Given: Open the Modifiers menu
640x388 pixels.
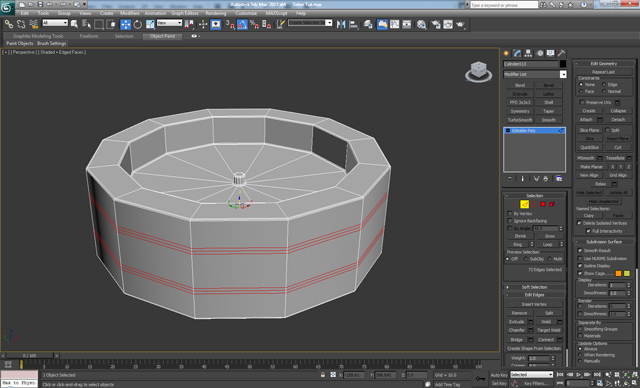Looking at the screenshot, I should click(x=130, y=13).
